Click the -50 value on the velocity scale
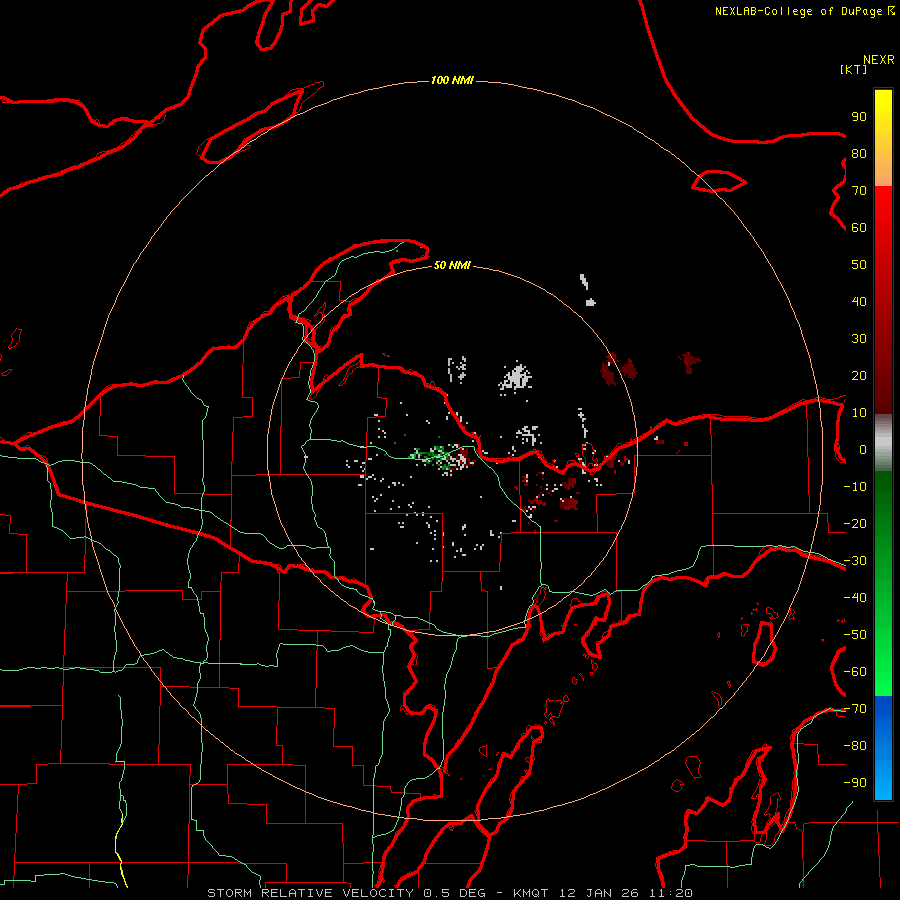Image resolution: width=900 pixels, height=900 pixels. [x=855, y=635]
